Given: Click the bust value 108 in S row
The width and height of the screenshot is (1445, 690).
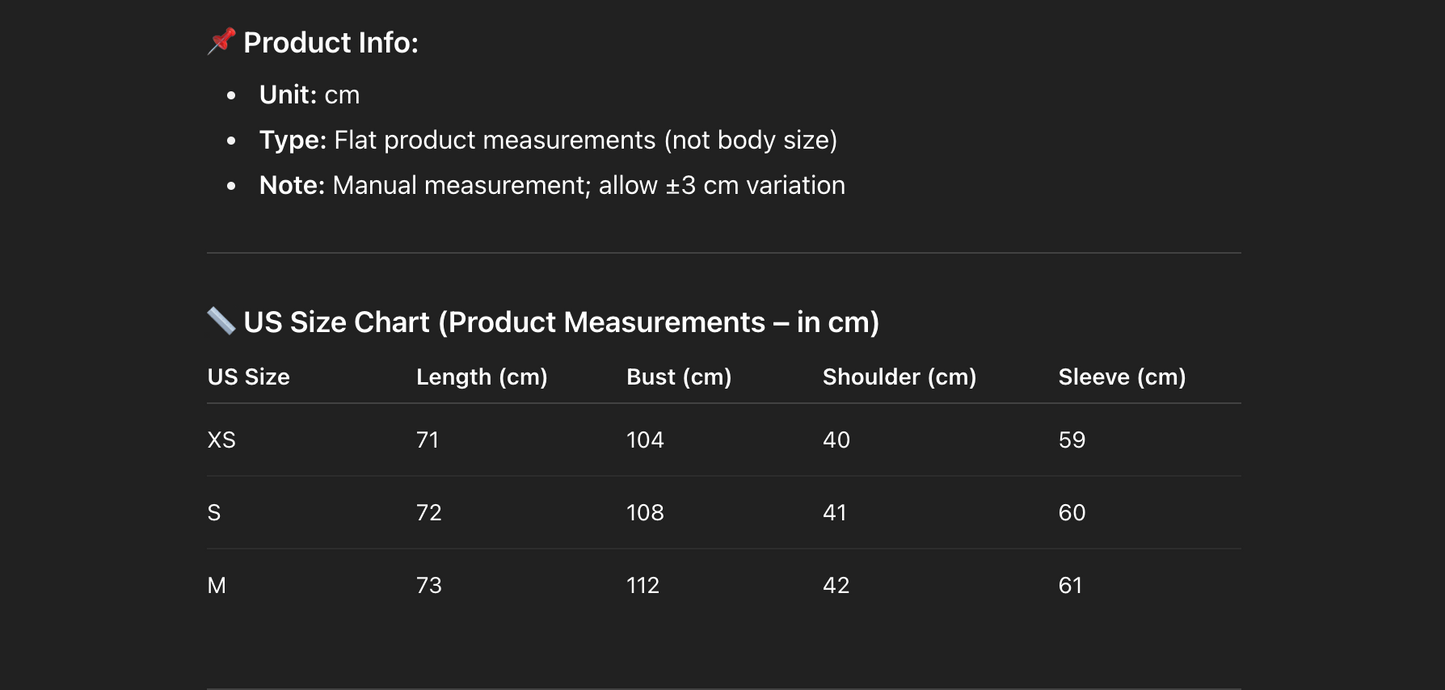Looking at the screenshot, I should click(x=645, y=513).
